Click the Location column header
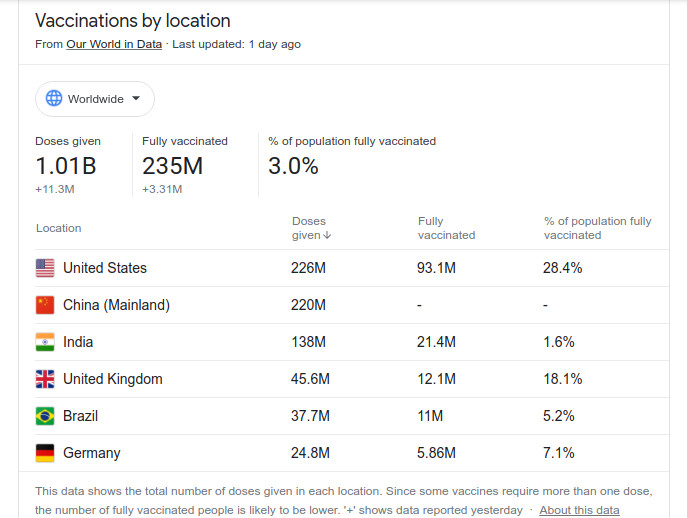The width and height of the screenshot is (687, 518). point(59,228)
